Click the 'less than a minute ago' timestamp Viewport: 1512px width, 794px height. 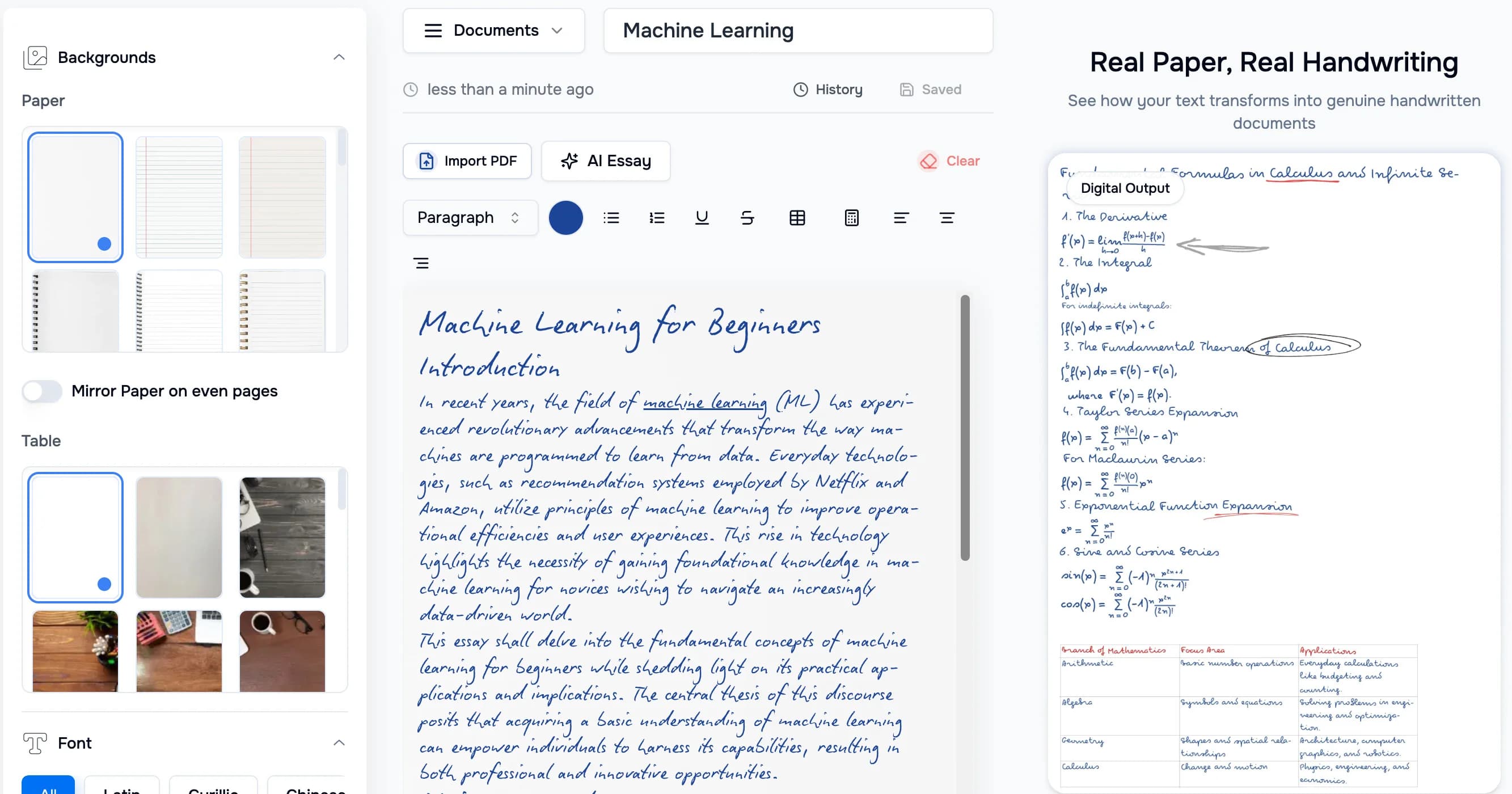pyautogui.click(x=510, y=89)
